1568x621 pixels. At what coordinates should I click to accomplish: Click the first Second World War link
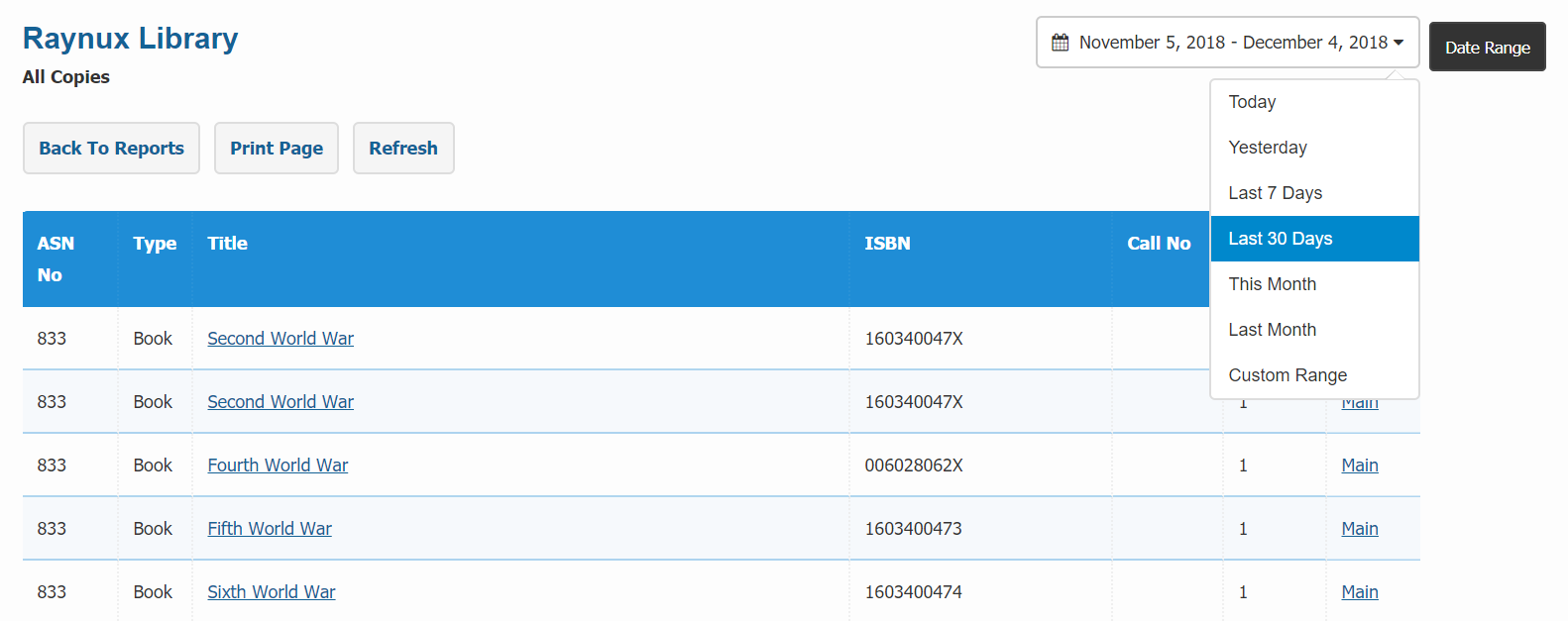(x=280, y=339)
